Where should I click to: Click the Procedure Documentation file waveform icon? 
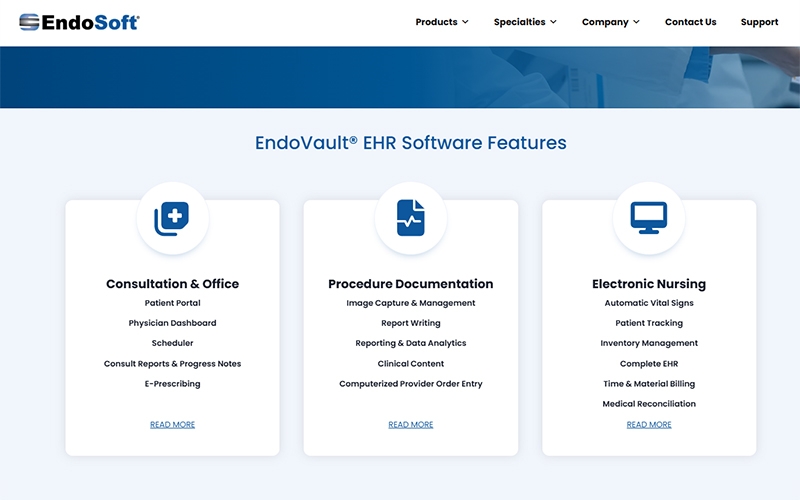(x=411, y=218)
